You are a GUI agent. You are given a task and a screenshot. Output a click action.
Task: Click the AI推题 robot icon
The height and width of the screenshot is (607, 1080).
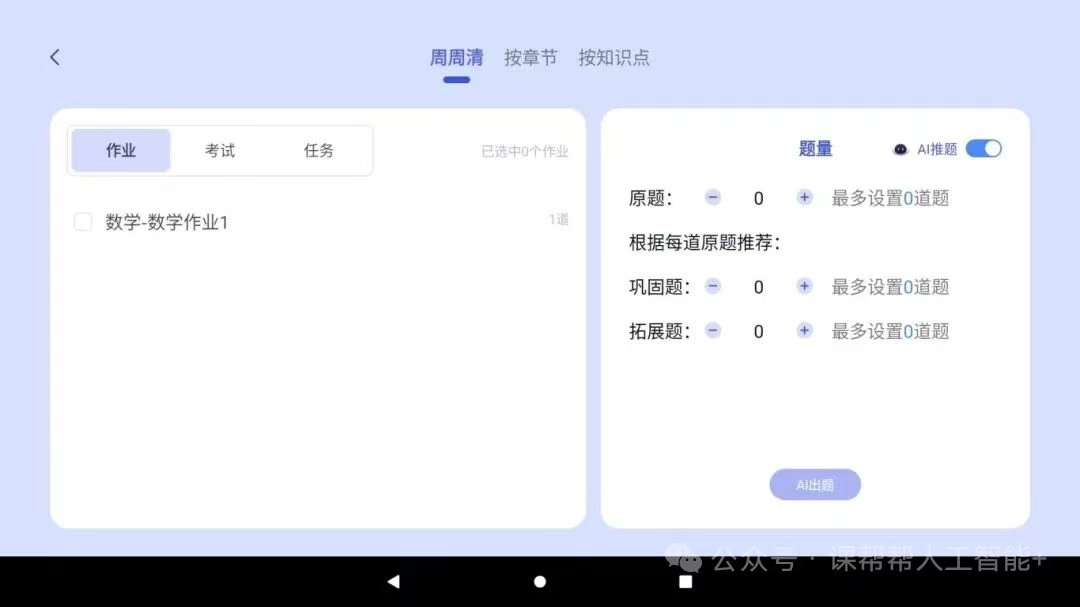click(x=900, y=149)
